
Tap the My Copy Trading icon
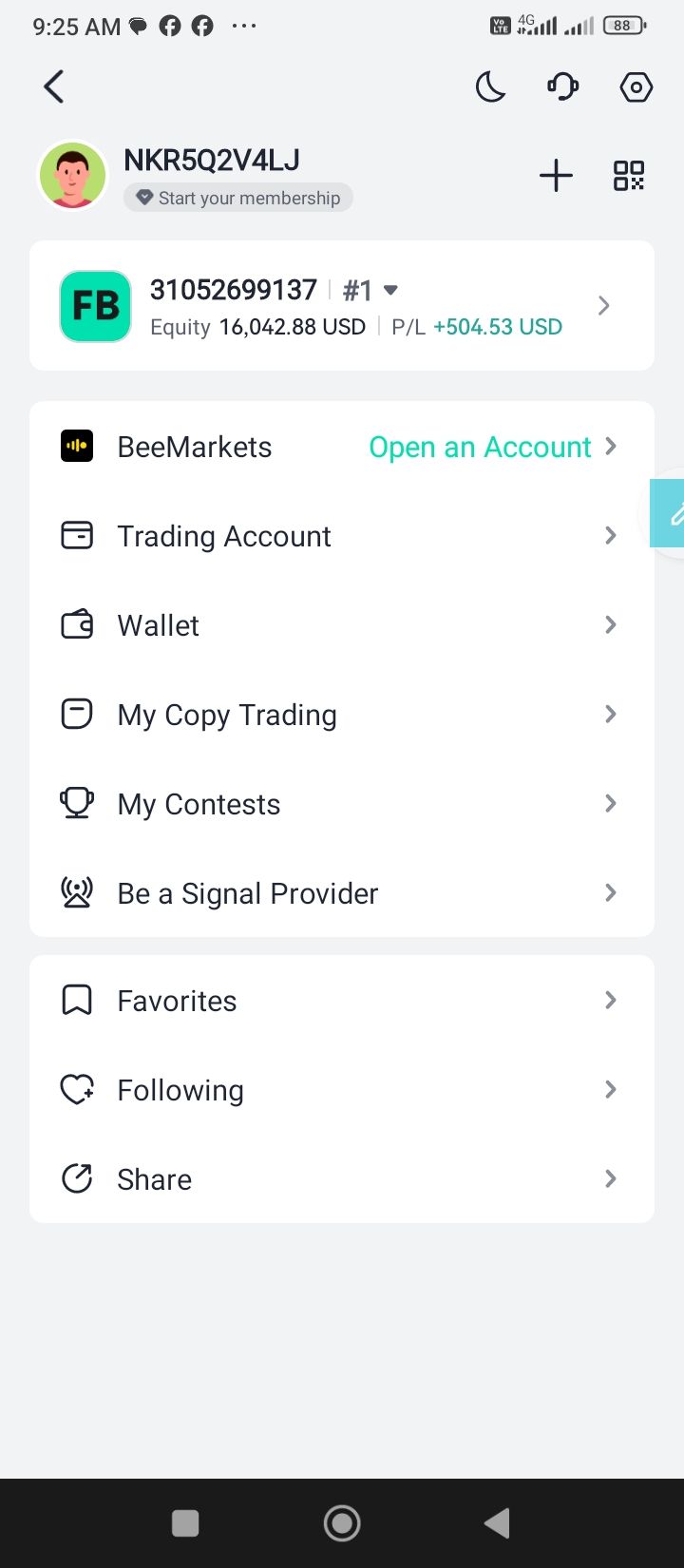tap(77, 714)
